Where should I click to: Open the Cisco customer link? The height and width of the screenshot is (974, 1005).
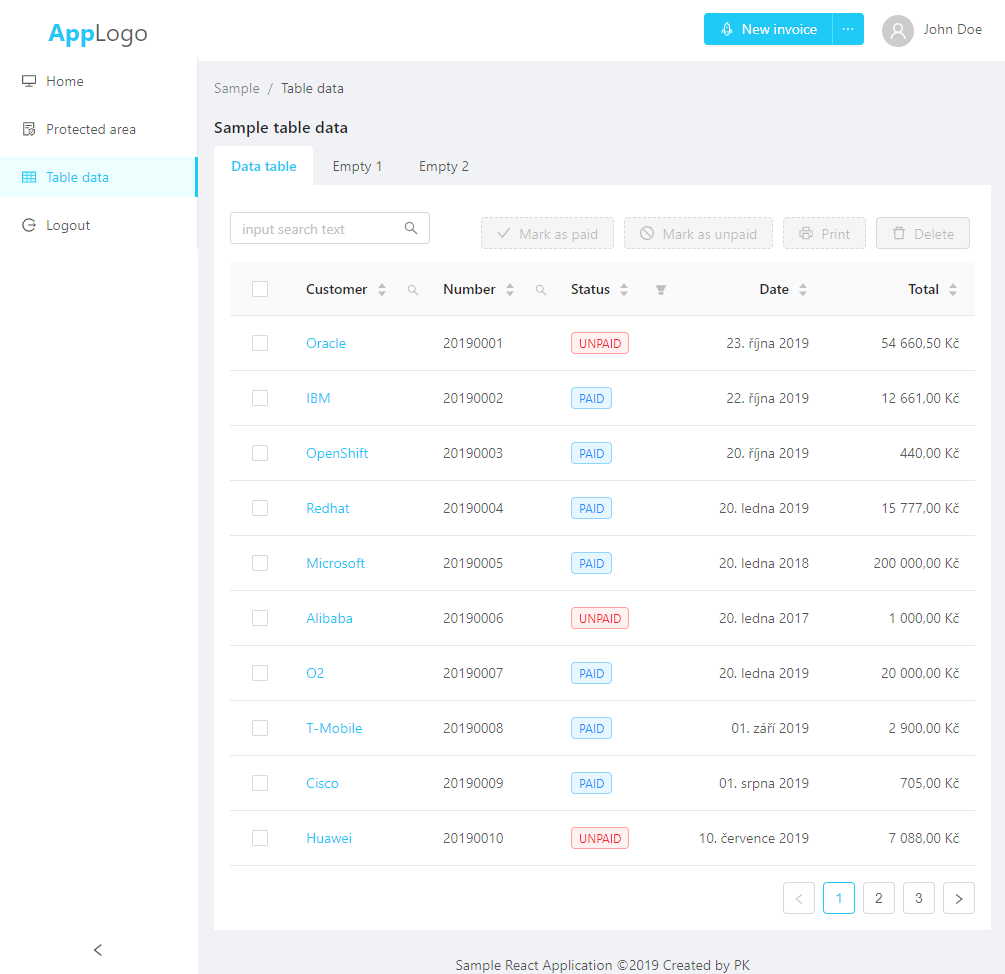click(322, 784)
